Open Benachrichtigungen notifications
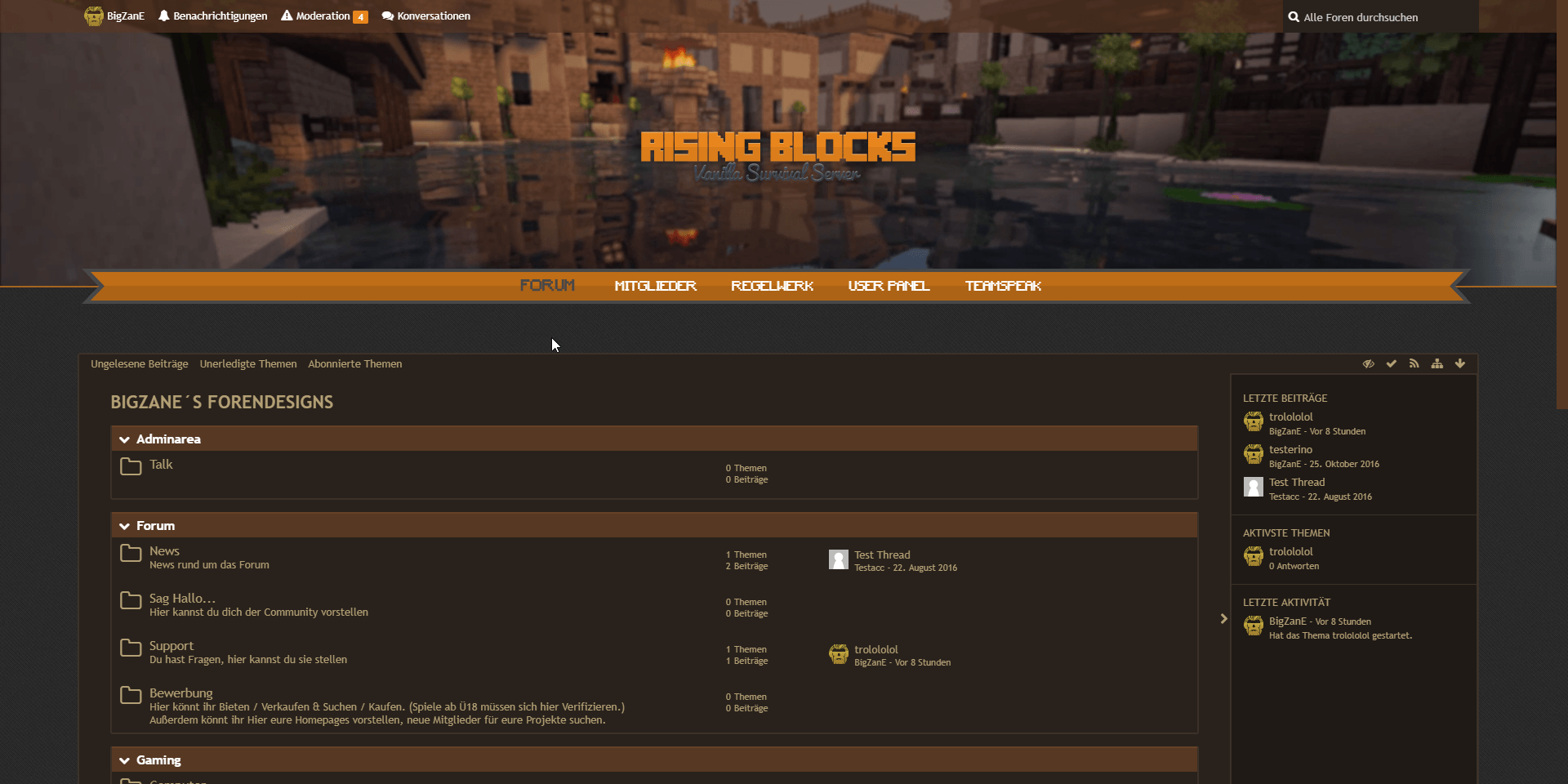1568x784 pixels. [212, 16]
